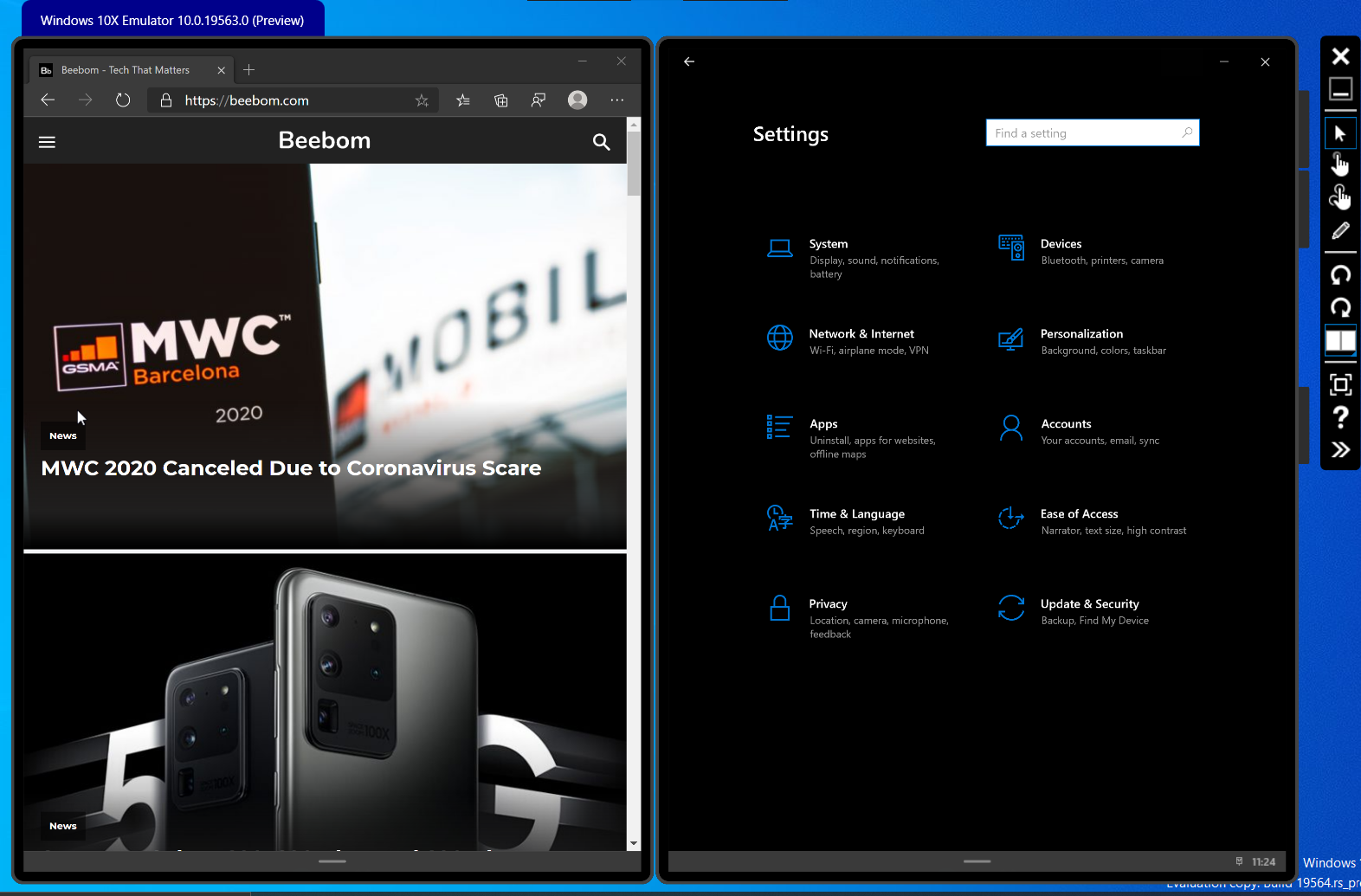
Task: Click the battery icon beside the clock
Action: 1239,861
